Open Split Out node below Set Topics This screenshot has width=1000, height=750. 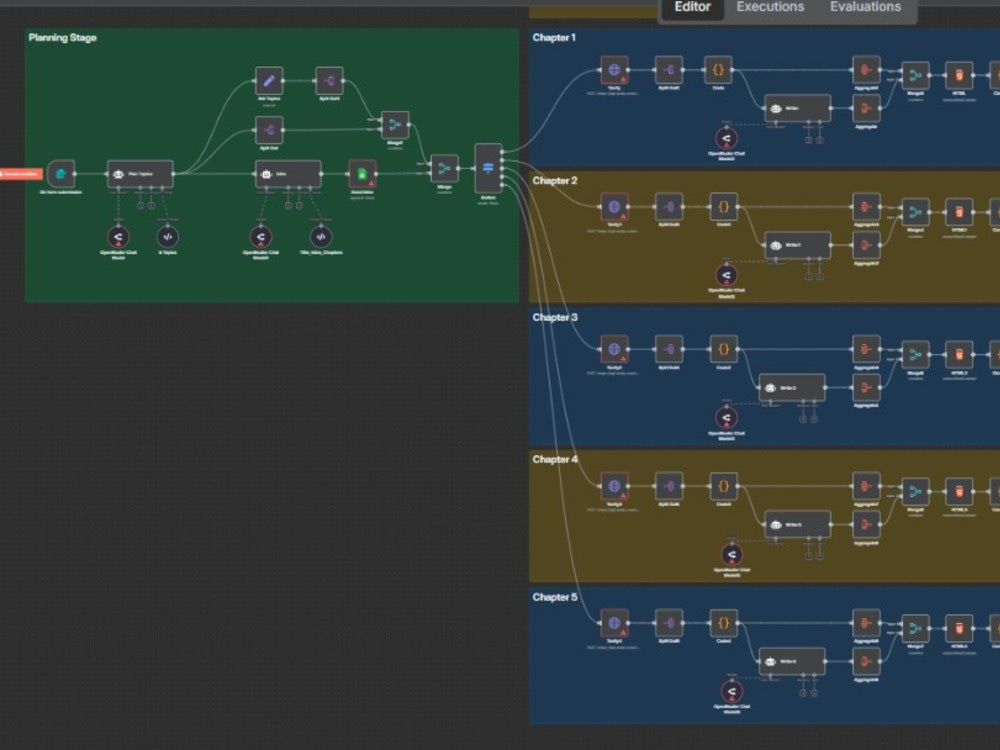[x=269, y=130]
